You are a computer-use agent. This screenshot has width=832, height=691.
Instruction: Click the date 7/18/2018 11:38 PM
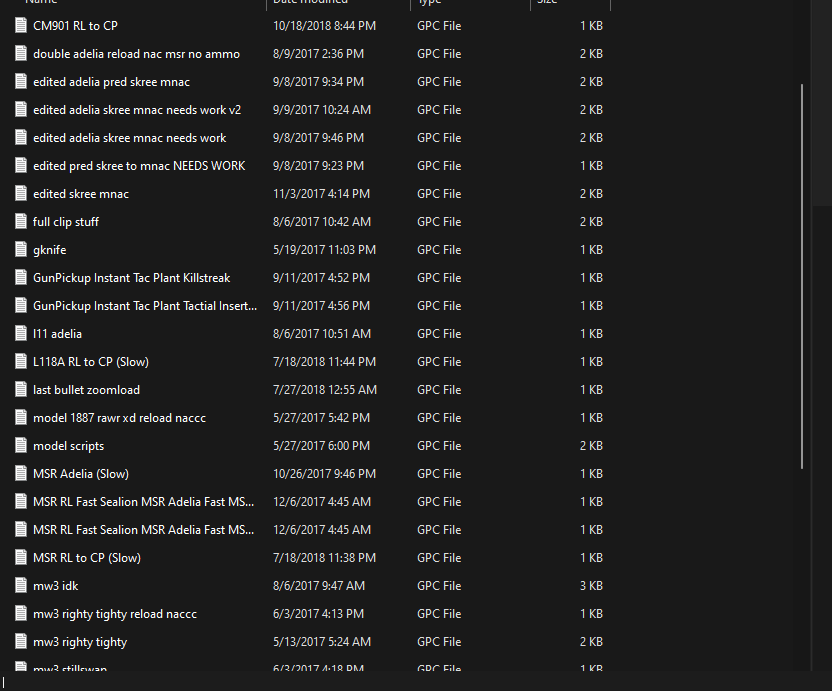[324, 558]
